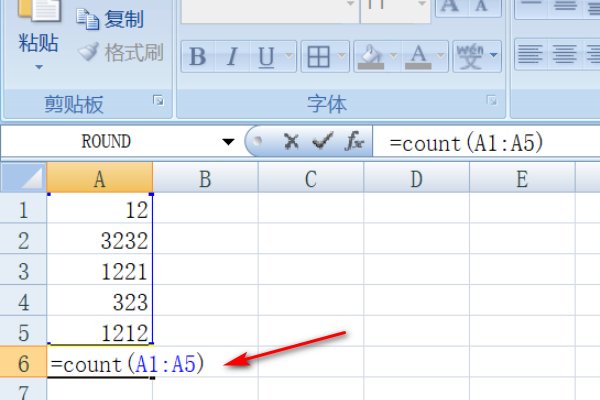Click the Name Box showing ROUND
600x400 pixels.
coord(106,142)
